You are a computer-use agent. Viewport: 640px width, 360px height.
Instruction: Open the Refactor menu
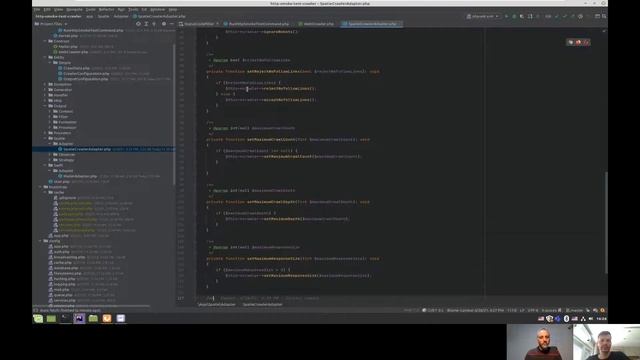click(106, 9)
